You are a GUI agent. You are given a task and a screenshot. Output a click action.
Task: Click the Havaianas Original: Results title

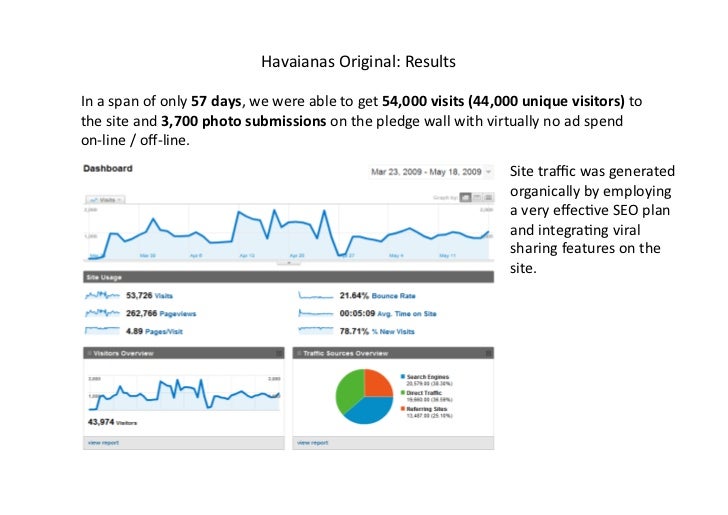coord(358,62)
